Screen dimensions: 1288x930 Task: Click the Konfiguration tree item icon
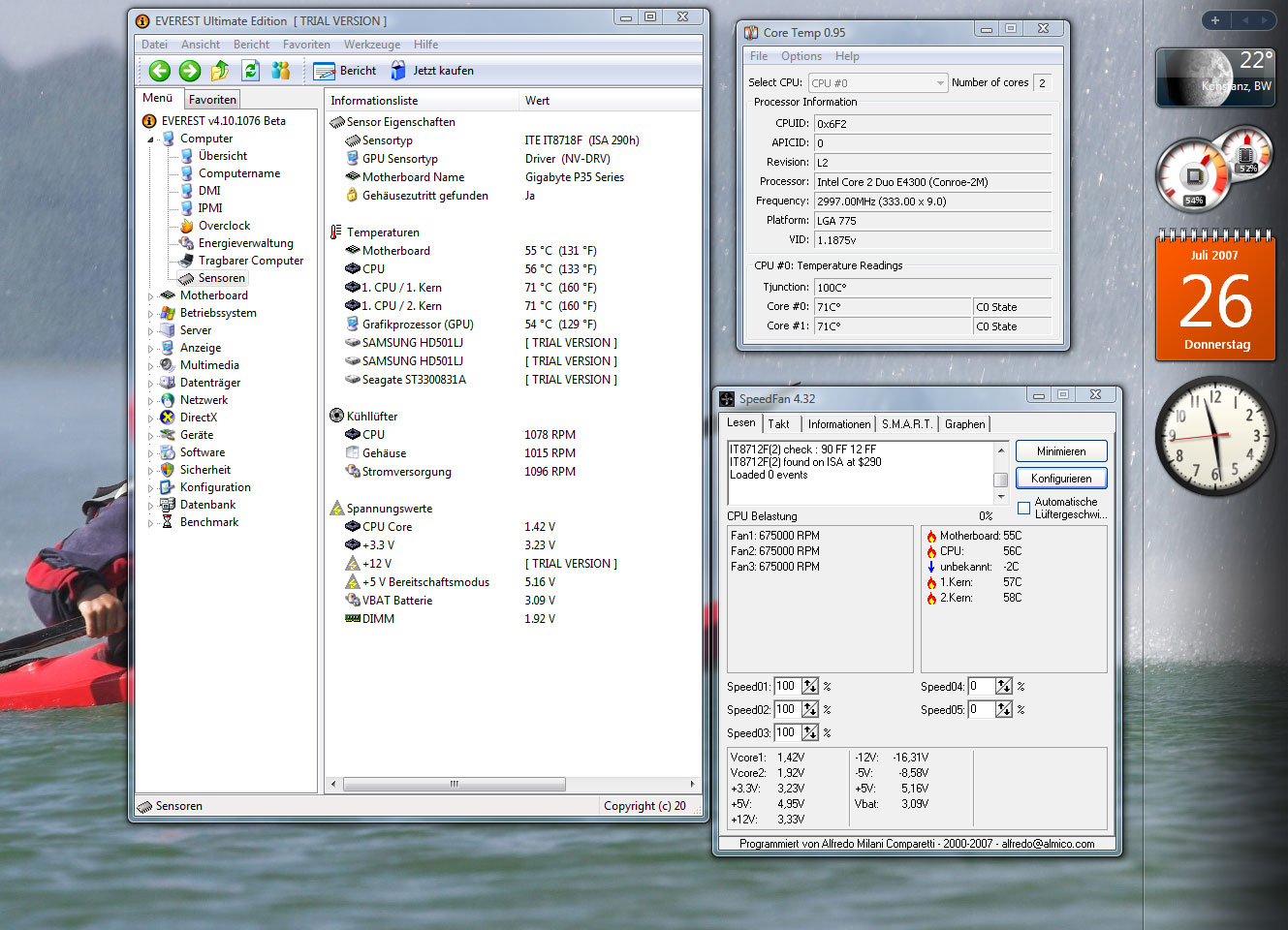coord(168,487)
